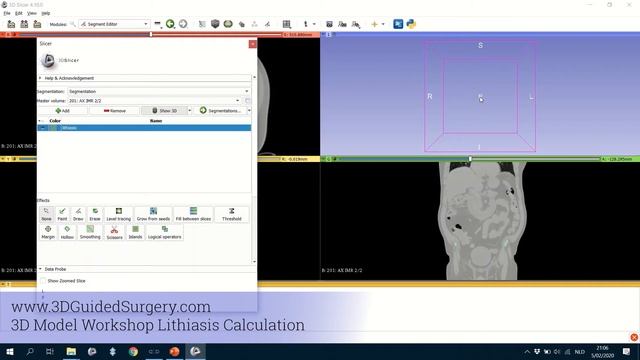Click the segment color swatch in table
Screen dimensions: 640x360
pos(53,128)
